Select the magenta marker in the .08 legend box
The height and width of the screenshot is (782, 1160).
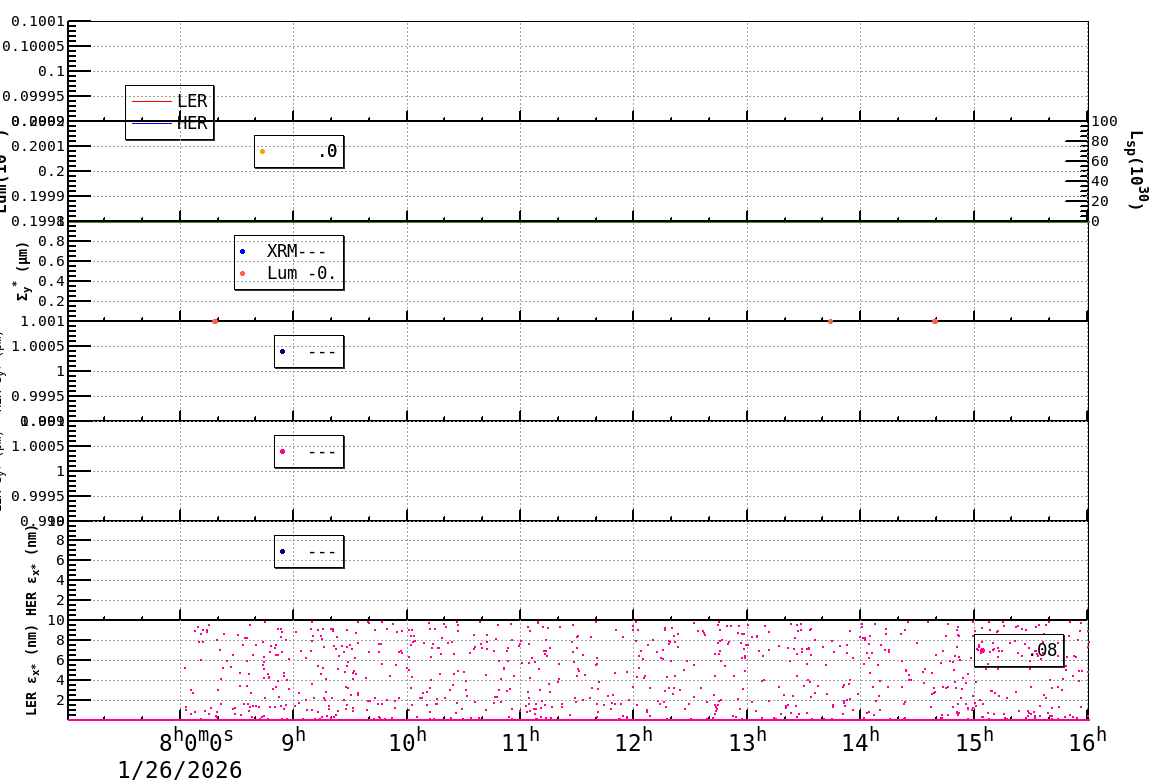click(984, 650)
